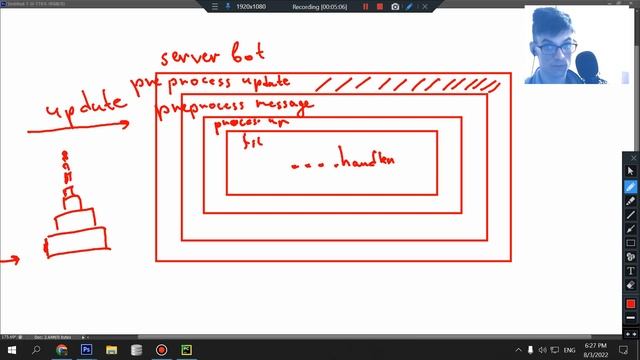Pause the screen recording
Screen dimensions: 640x360
365,7
